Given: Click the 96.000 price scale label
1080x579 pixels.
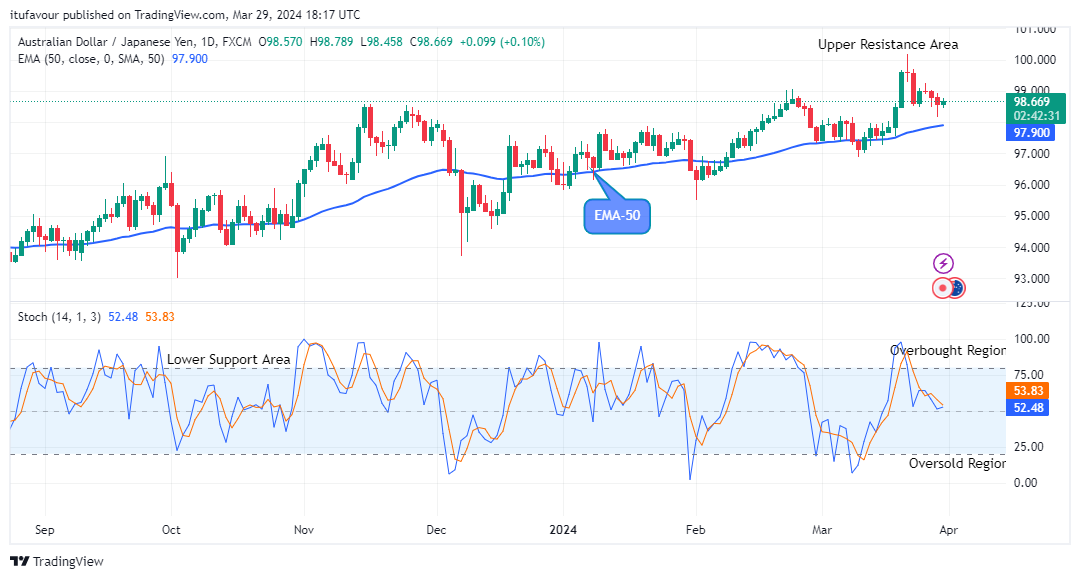Looking at the screenshot, I should click(1032, 185).
